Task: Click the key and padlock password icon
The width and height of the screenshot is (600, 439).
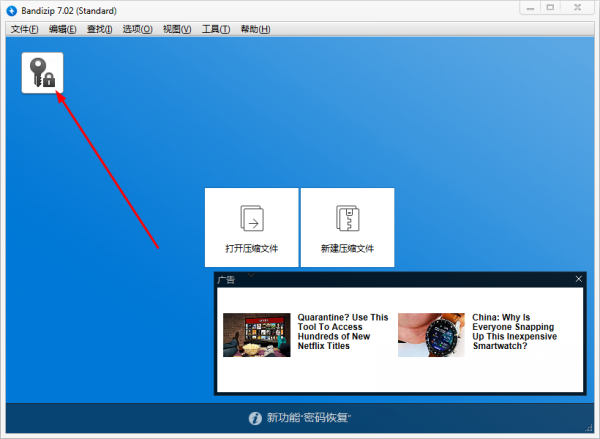Action: (42, 73)
